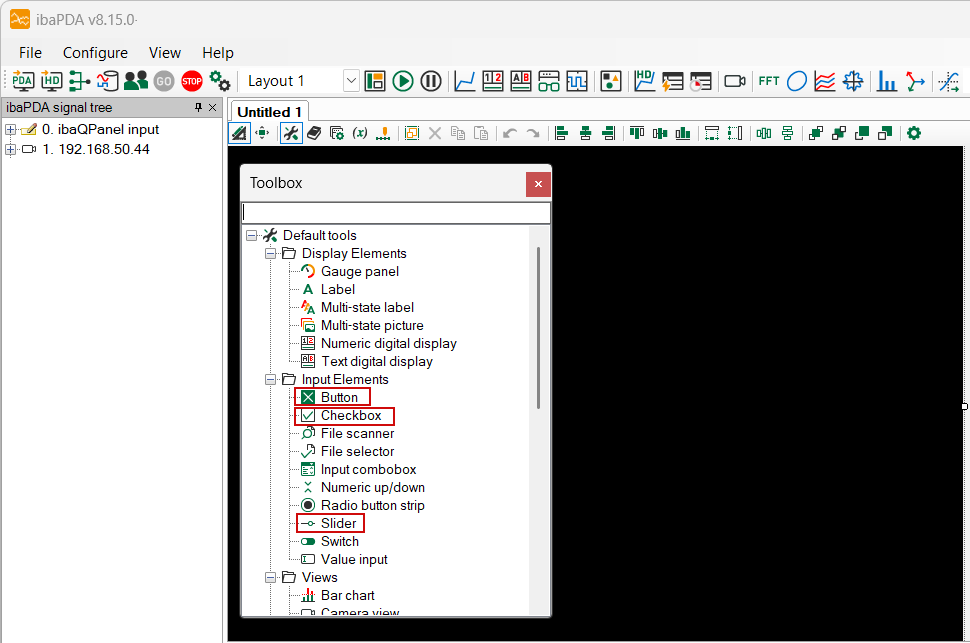Open the book icon in QPanel toolbar
970x643 pixels.
pos(314,133)
